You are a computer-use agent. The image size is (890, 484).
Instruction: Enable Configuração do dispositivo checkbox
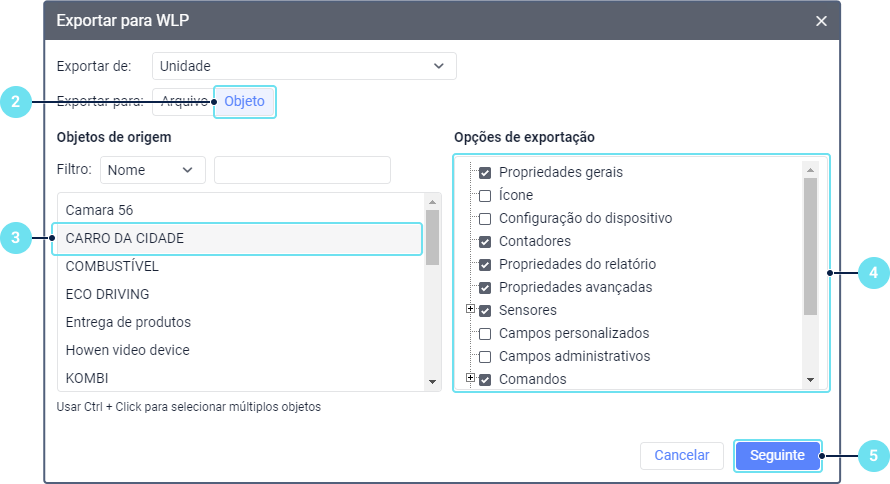[x=485, y=218]
